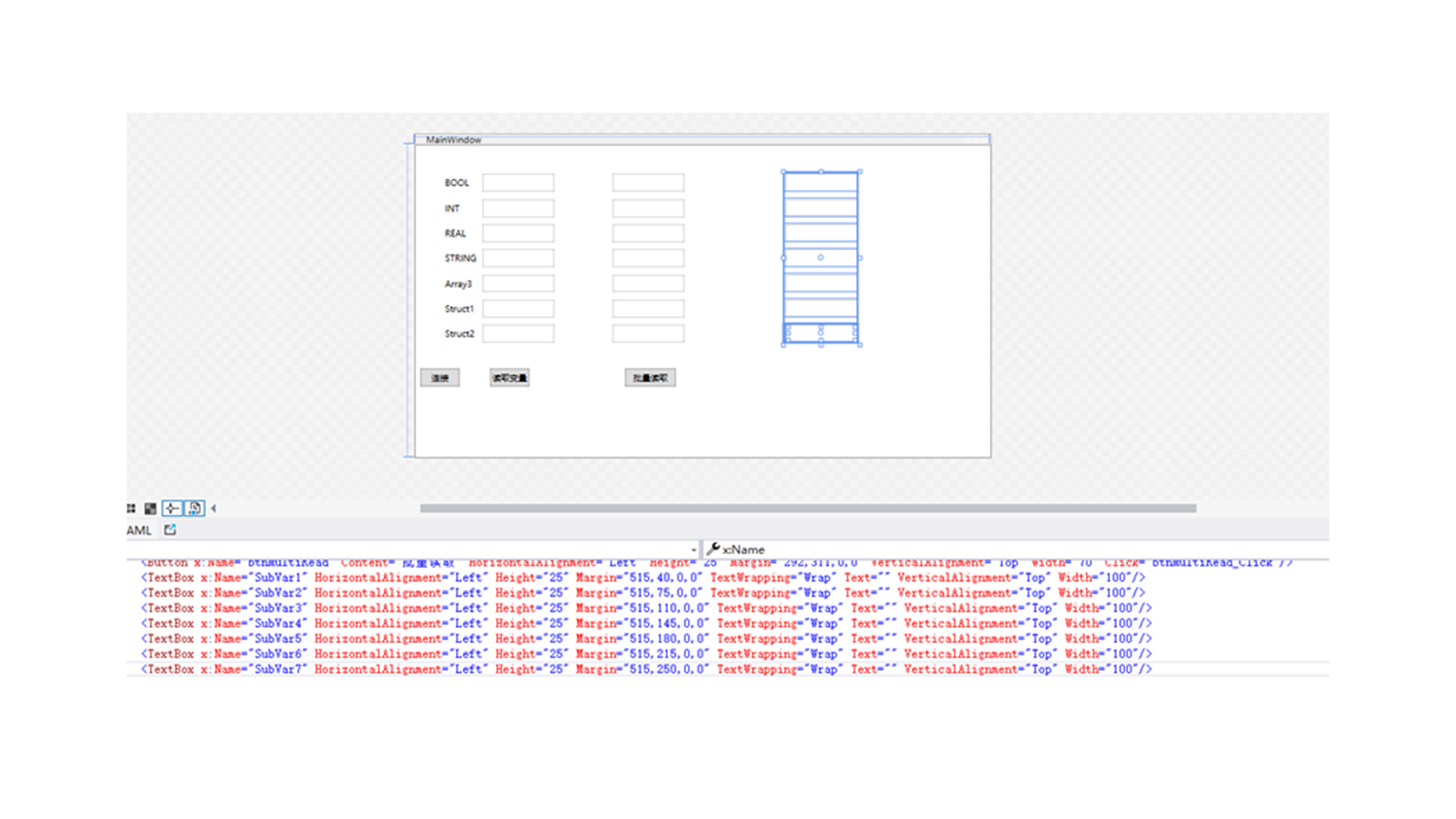Select the BOOL row first textbox
This screenshot has width=1456, height=819.
(x=518, y=183)
